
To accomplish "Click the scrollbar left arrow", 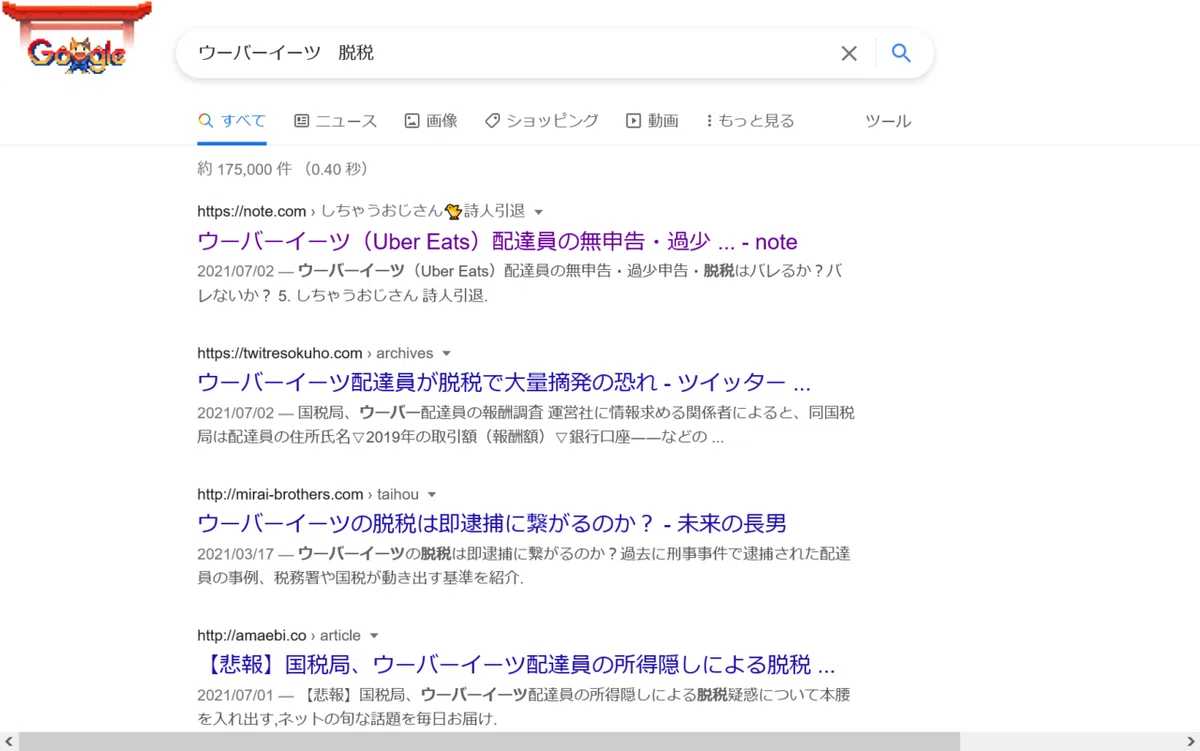I will 8,742.
